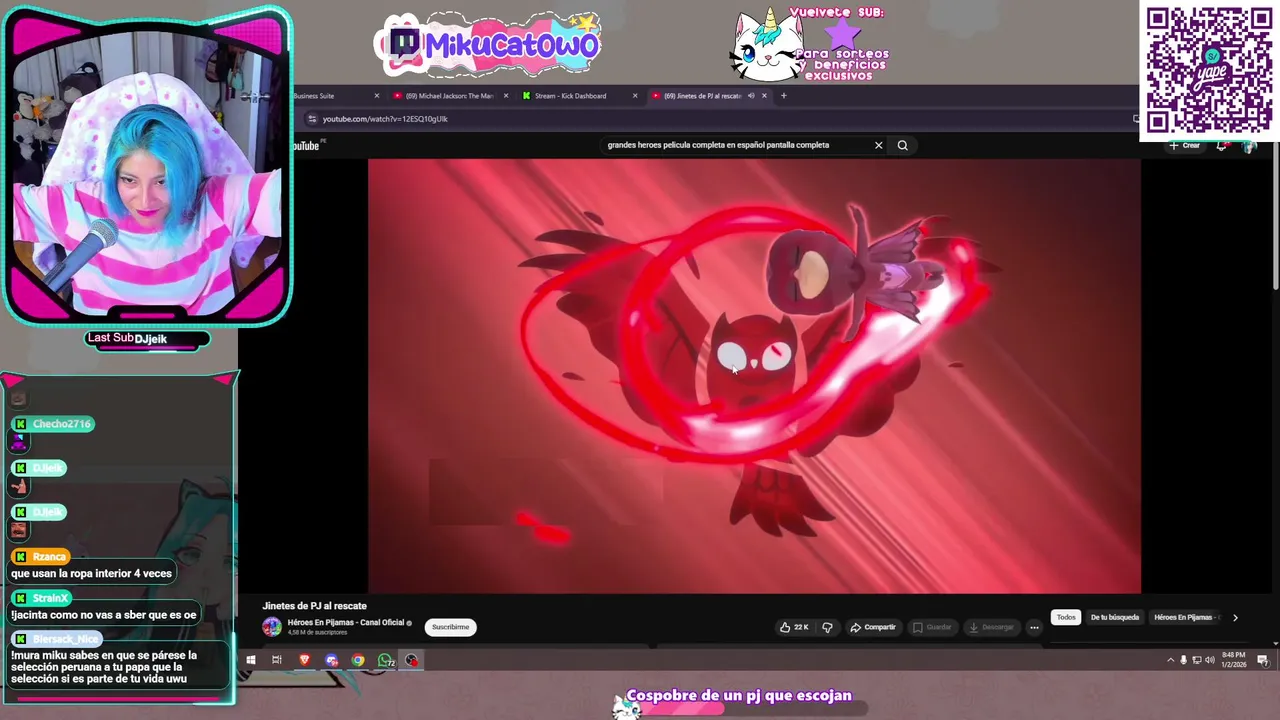Like the video showing 22 K
Image resolution: width=1280 pixels, height=720 pixels.
point(794,627)
